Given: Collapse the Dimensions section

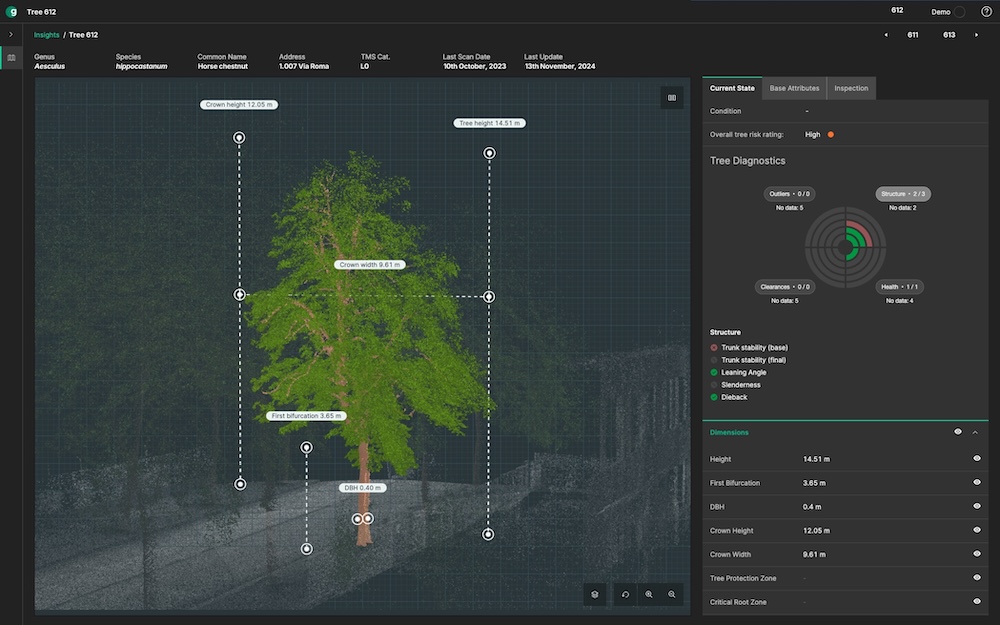Looking at the screenshot, I should tap(975, 432).
